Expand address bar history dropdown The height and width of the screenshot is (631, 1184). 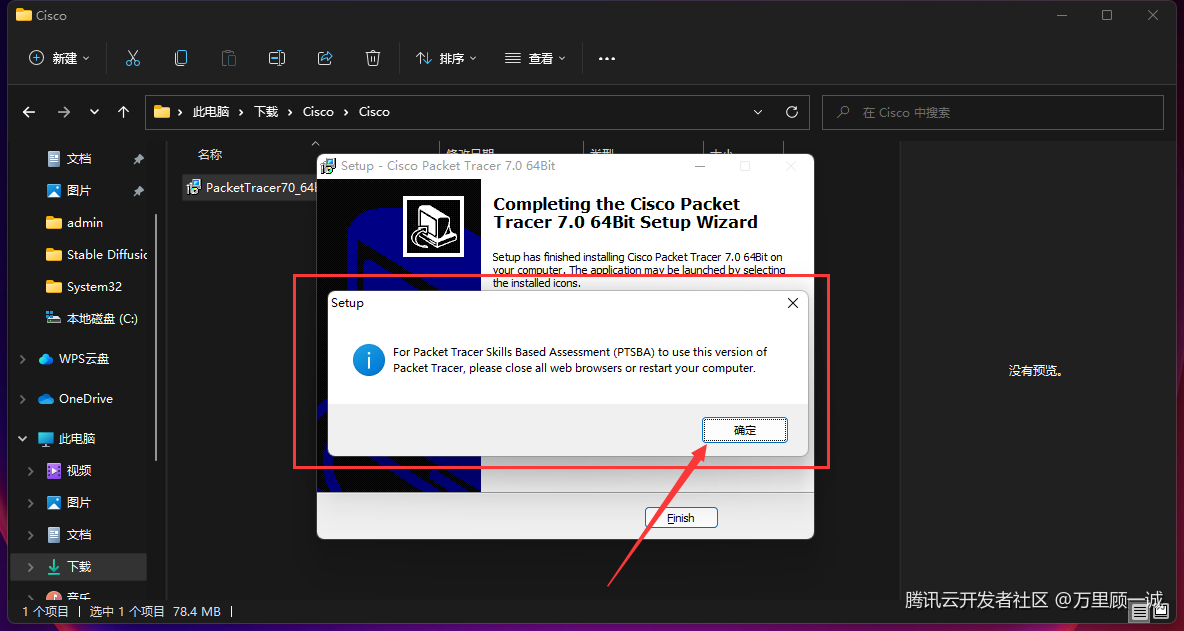(758, 112)
